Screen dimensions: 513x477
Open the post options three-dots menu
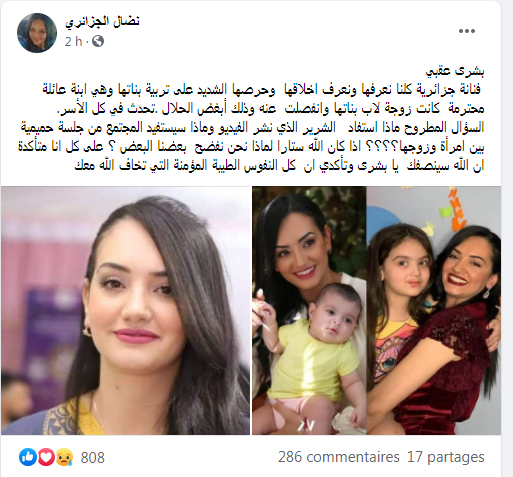pos(467,31)
